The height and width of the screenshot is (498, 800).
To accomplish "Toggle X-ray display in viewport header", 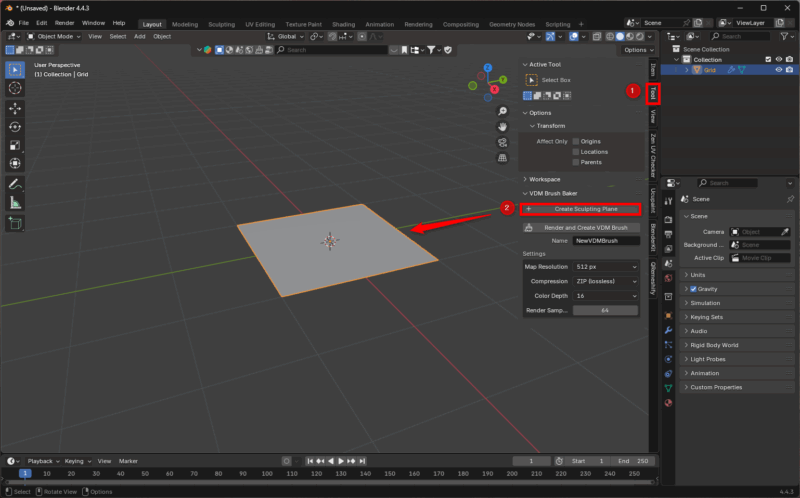I will point(596,36).
